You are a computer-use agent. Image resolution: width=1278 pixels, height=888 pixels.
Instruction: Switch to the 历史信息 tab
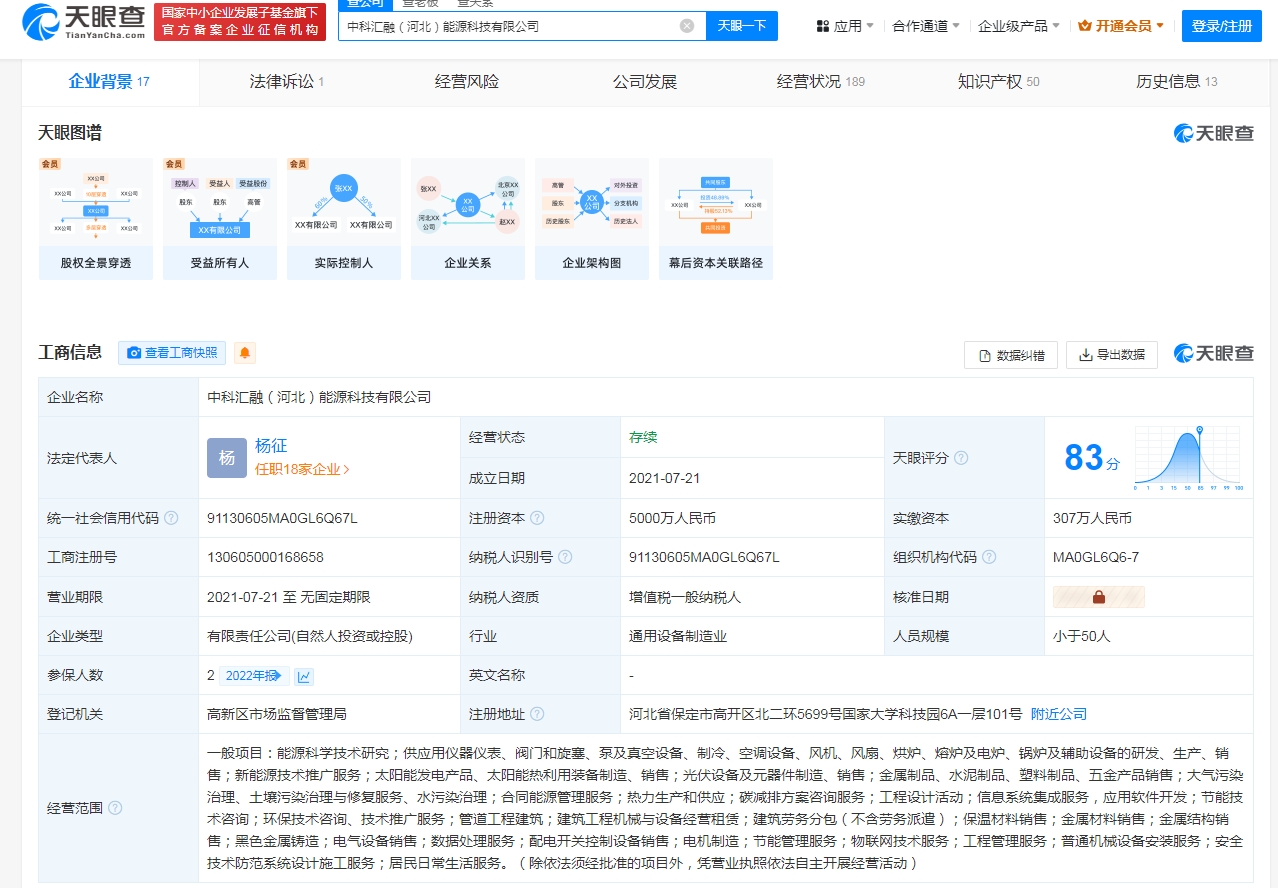(1177, 82)
